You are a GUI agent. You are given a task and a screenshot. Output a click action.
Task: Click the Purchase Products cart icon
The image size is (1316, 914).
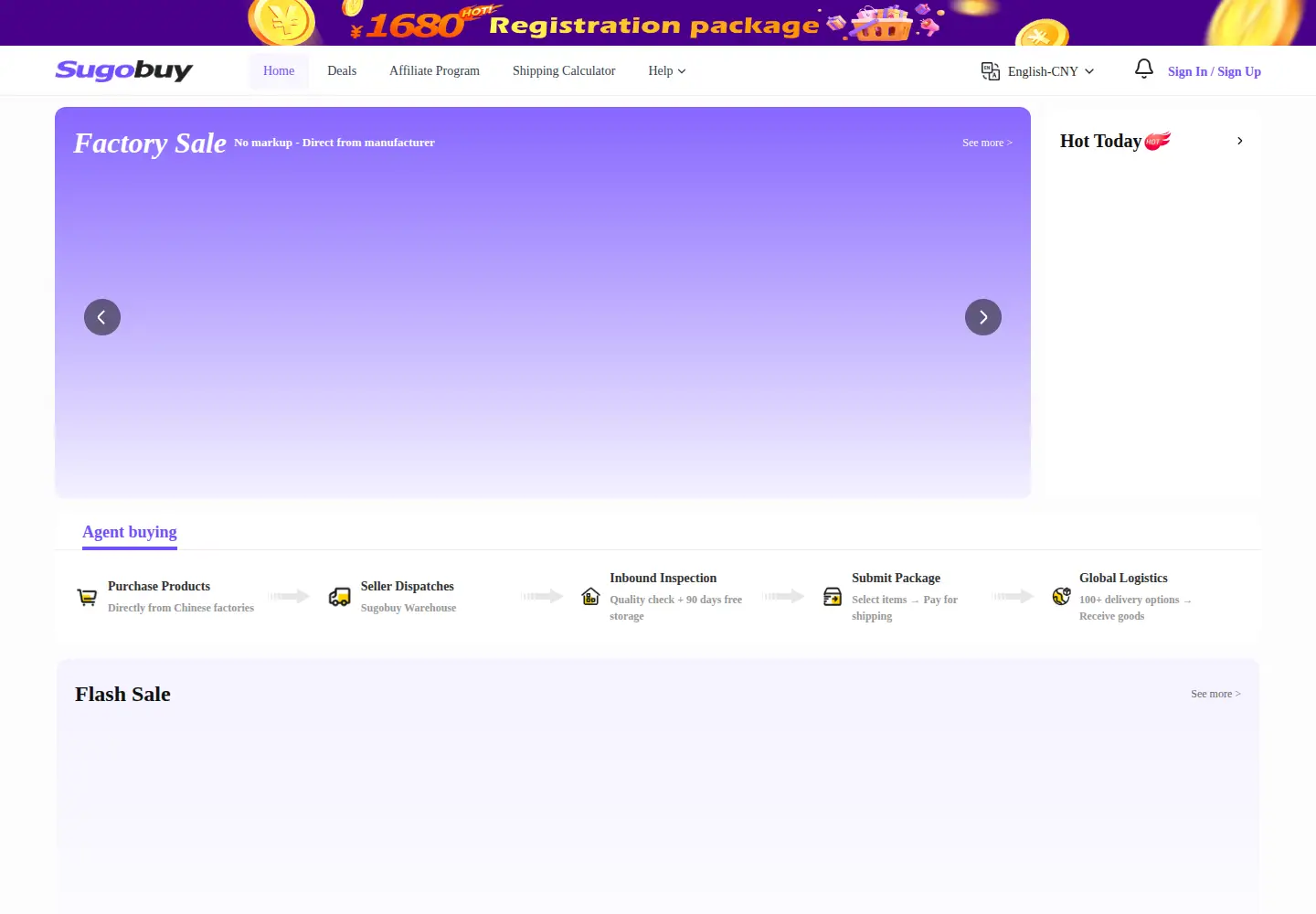[x=87, y=597]
